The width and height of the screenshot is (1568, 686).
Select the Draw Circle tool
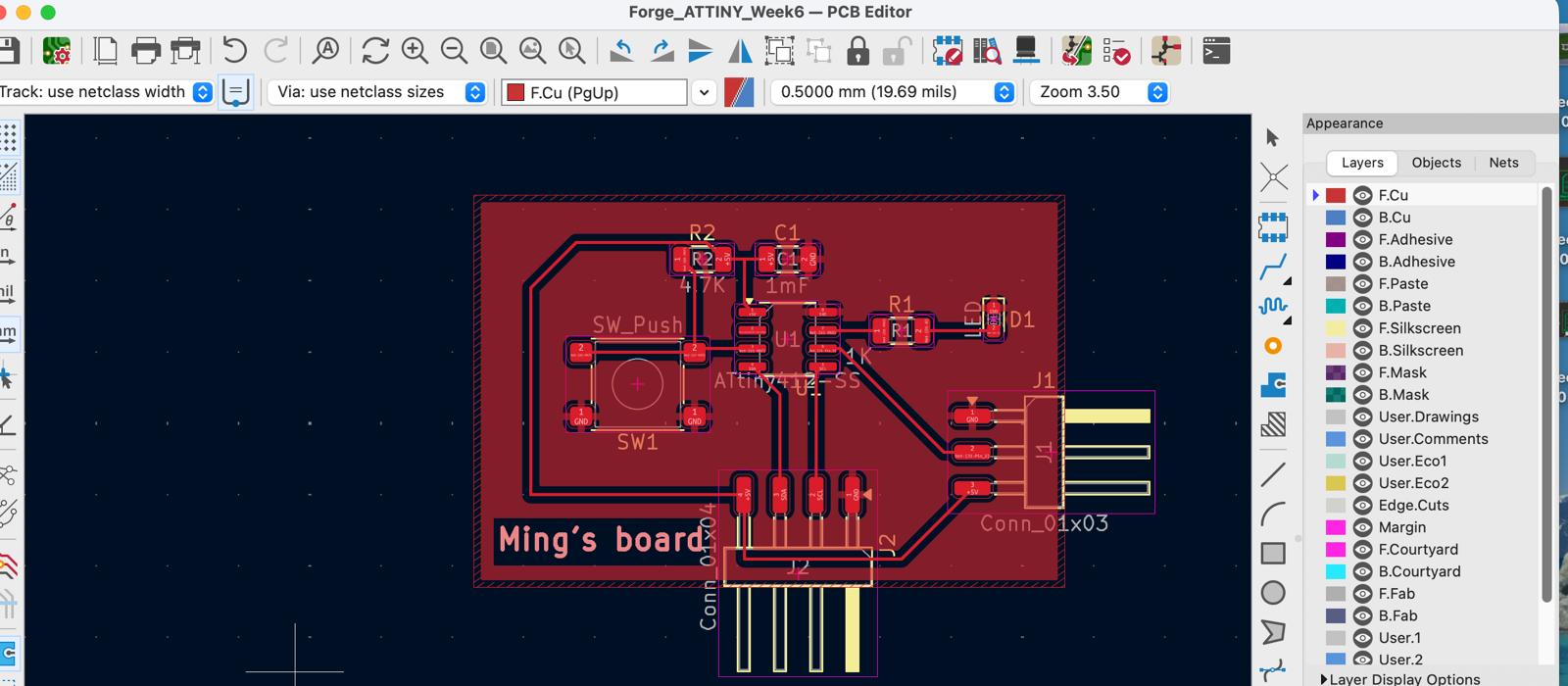click(1273, 593)
